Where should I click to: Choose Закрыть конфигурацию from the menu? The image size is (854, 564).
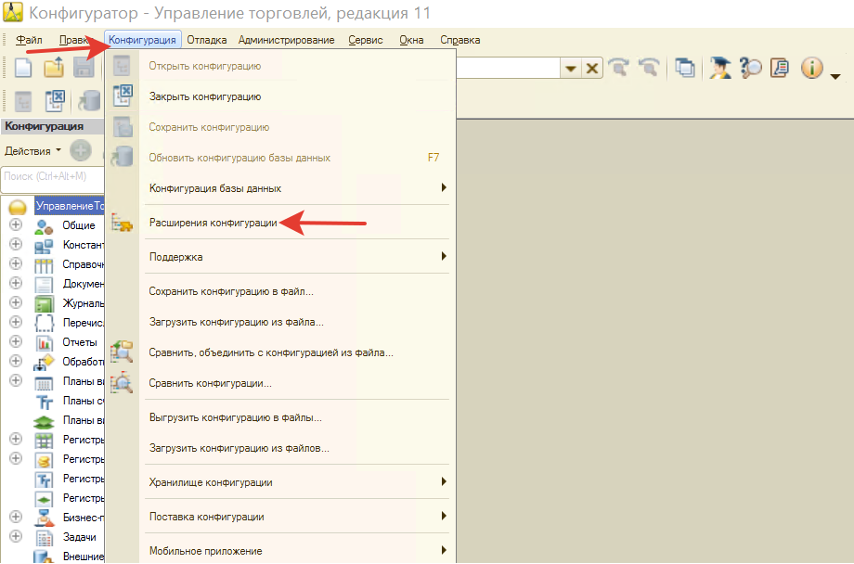[x=205, y=97]
